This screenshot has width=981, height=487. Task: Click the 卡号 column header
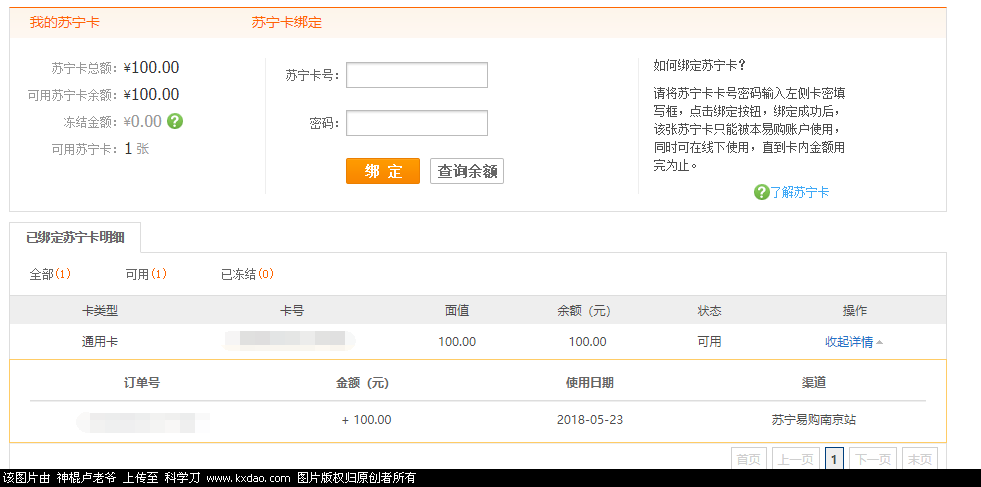(x=292, y=310)
